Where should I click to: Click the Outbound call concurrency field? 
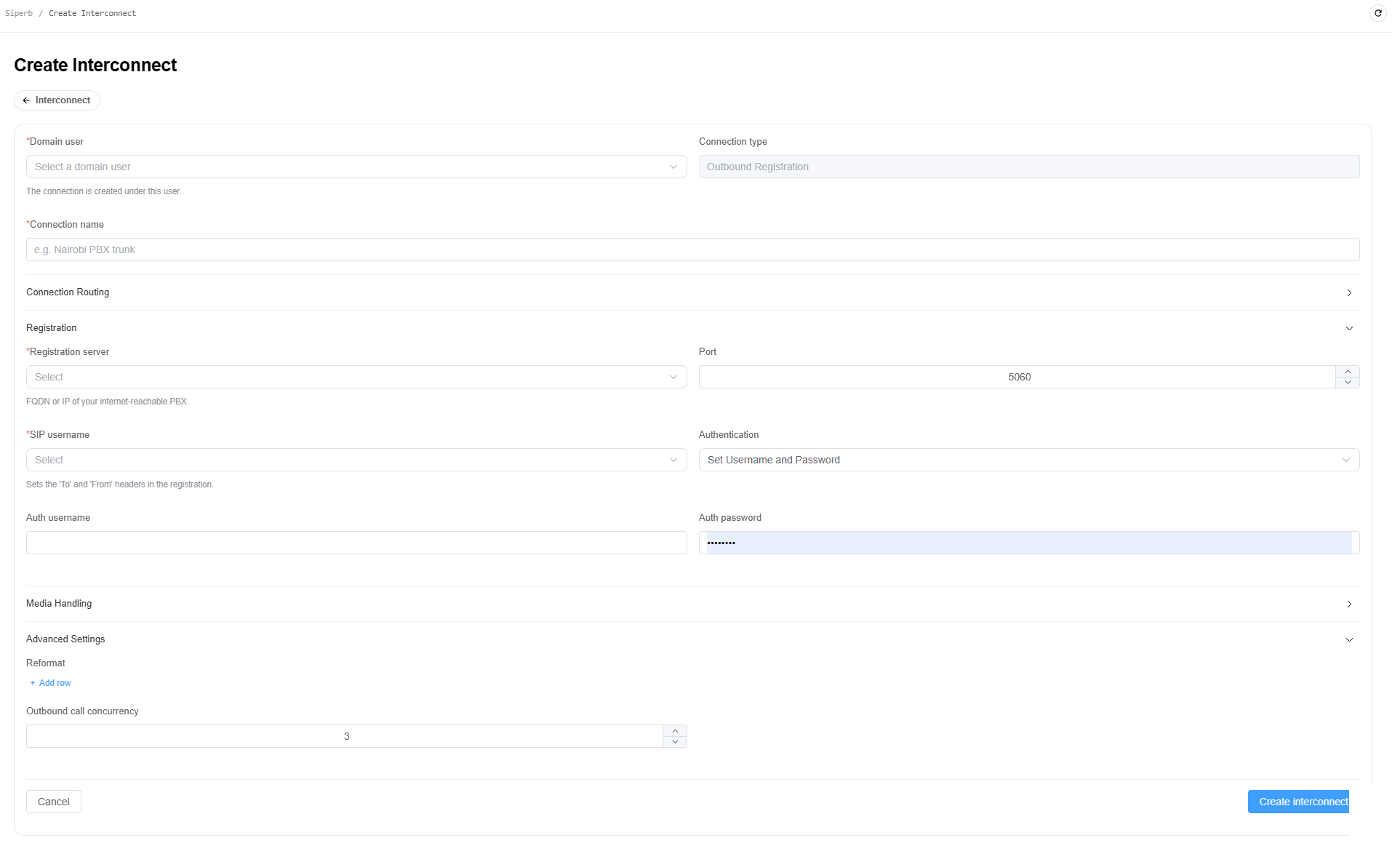345,736
